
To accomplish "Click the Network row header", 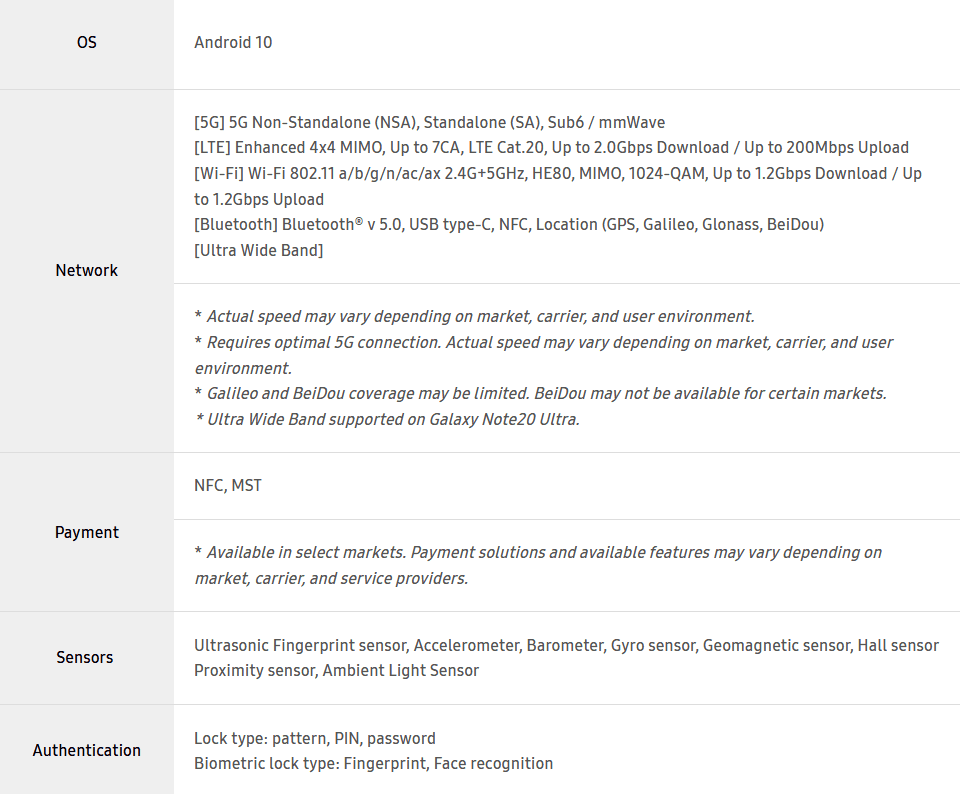I will click(x=87, y=270).
